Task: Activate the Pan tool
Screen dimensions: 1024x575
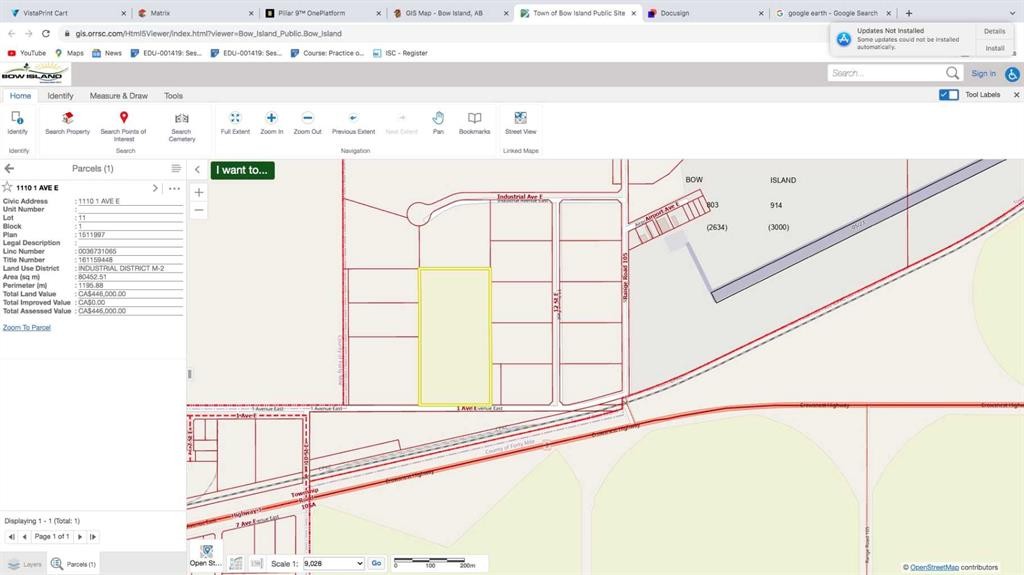Action: click(x=438, y=122)
